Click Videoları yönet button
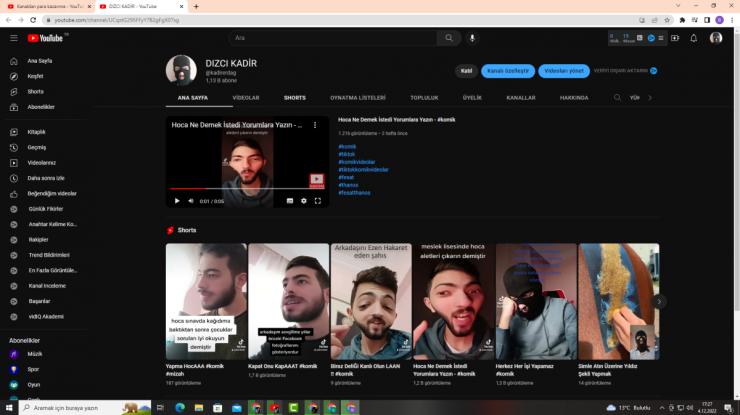740x415 pixels. click(x=564, y=71)
